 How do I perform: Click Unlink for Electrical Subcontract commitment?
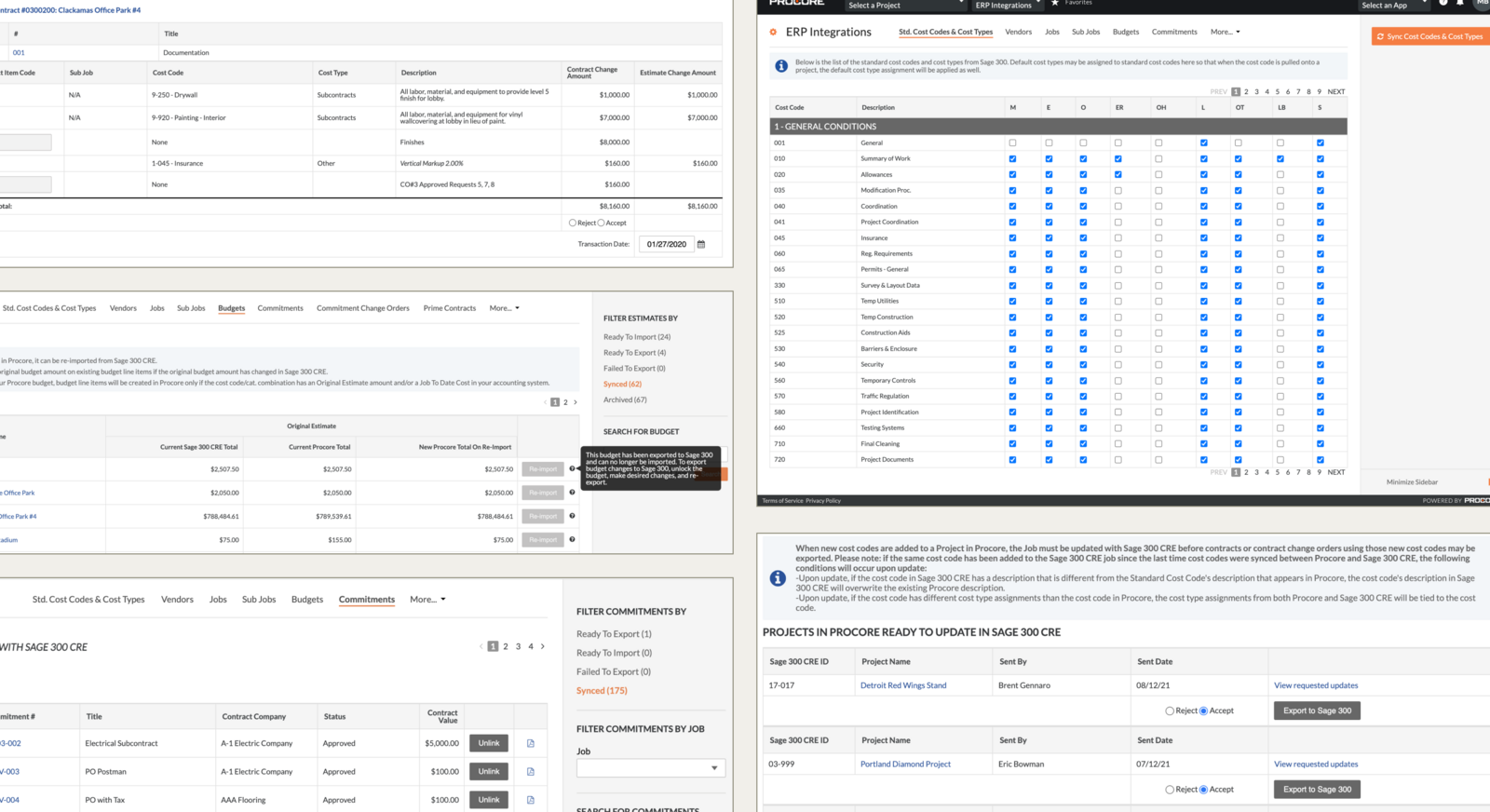point(489,743)
